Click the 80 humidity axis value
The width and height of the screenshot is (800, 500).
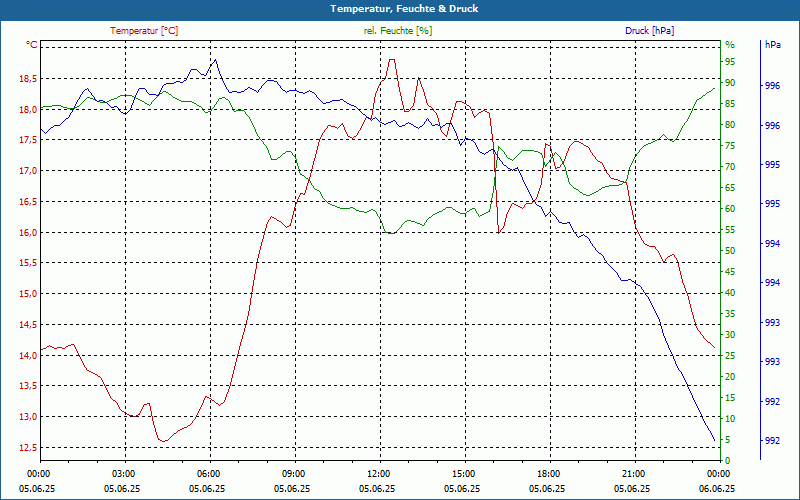tap(730, 124)
